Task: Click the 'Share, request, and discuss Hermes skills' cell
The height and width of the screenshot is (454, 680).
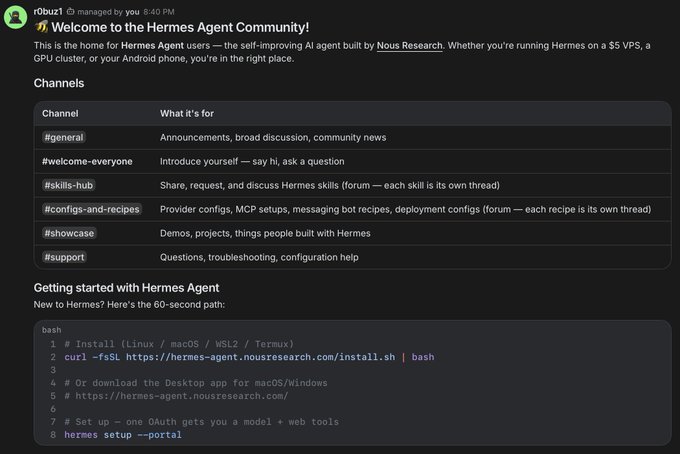Action: point(330,185)
